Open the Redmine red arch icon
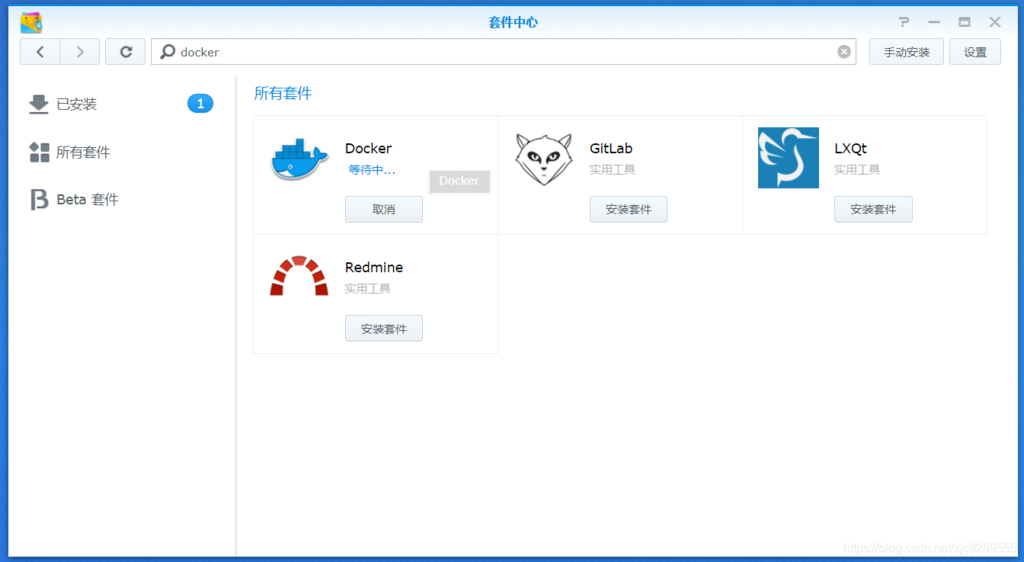 pos(299,275)
